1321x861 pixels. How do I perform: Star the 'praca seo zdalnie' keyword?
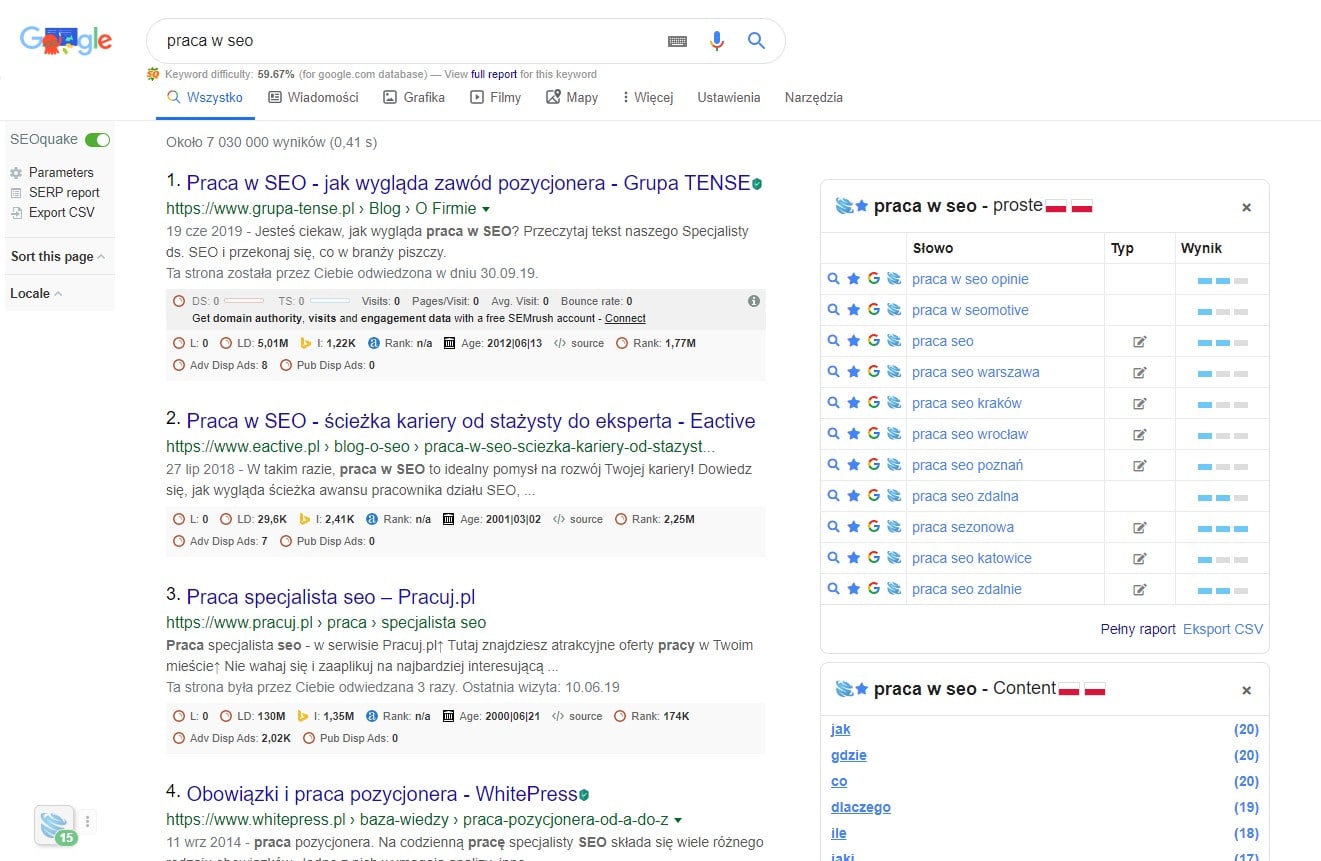pos(853,589)
